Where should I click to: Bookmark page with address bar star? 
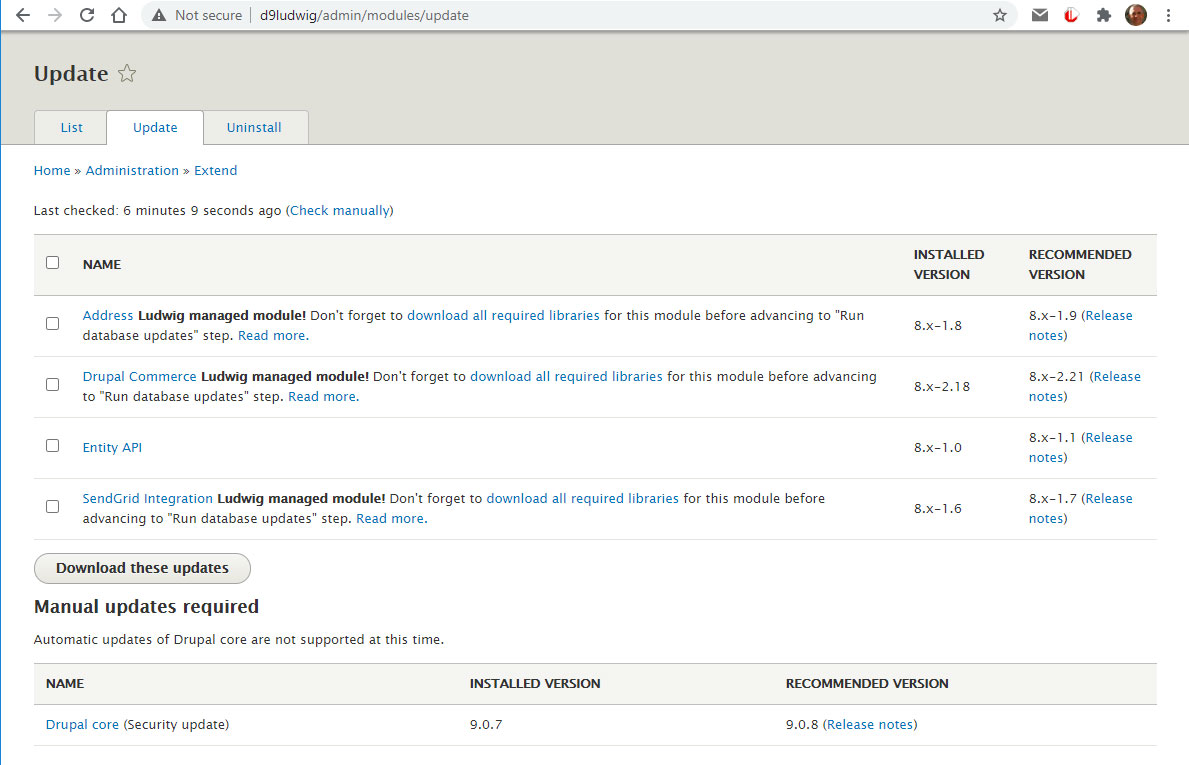coord(1000,15)
